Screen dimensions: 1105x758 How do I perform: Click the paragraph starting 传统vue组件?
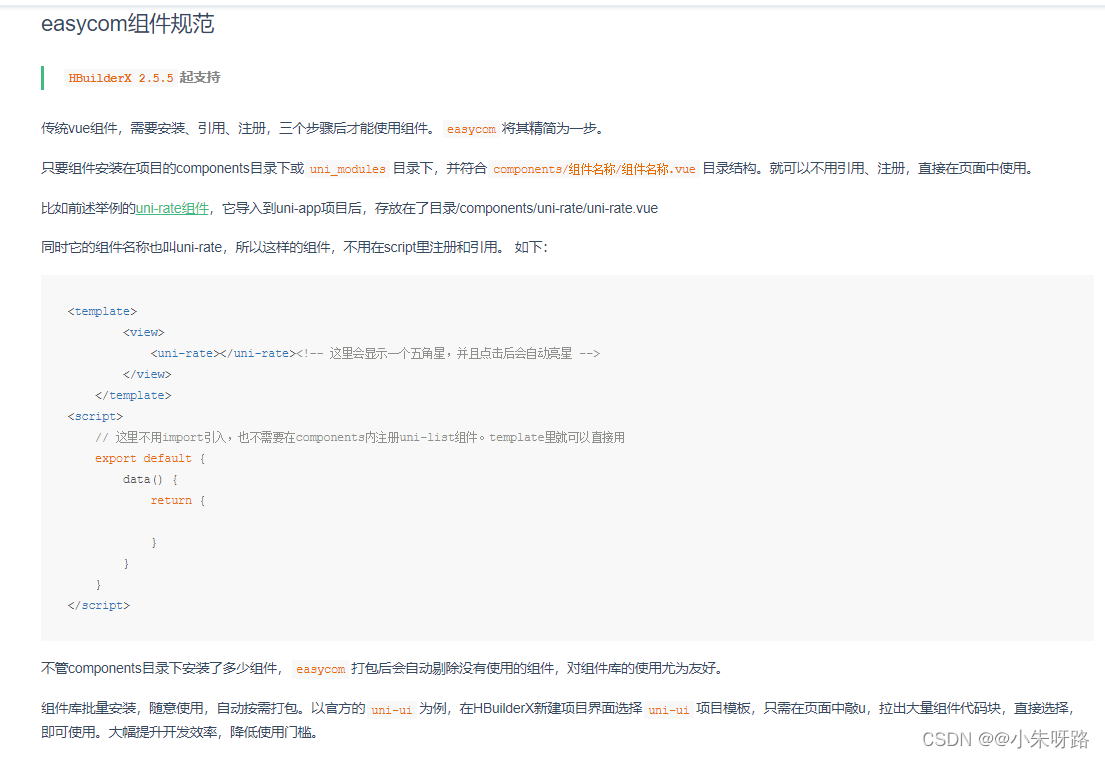[322, 128]
